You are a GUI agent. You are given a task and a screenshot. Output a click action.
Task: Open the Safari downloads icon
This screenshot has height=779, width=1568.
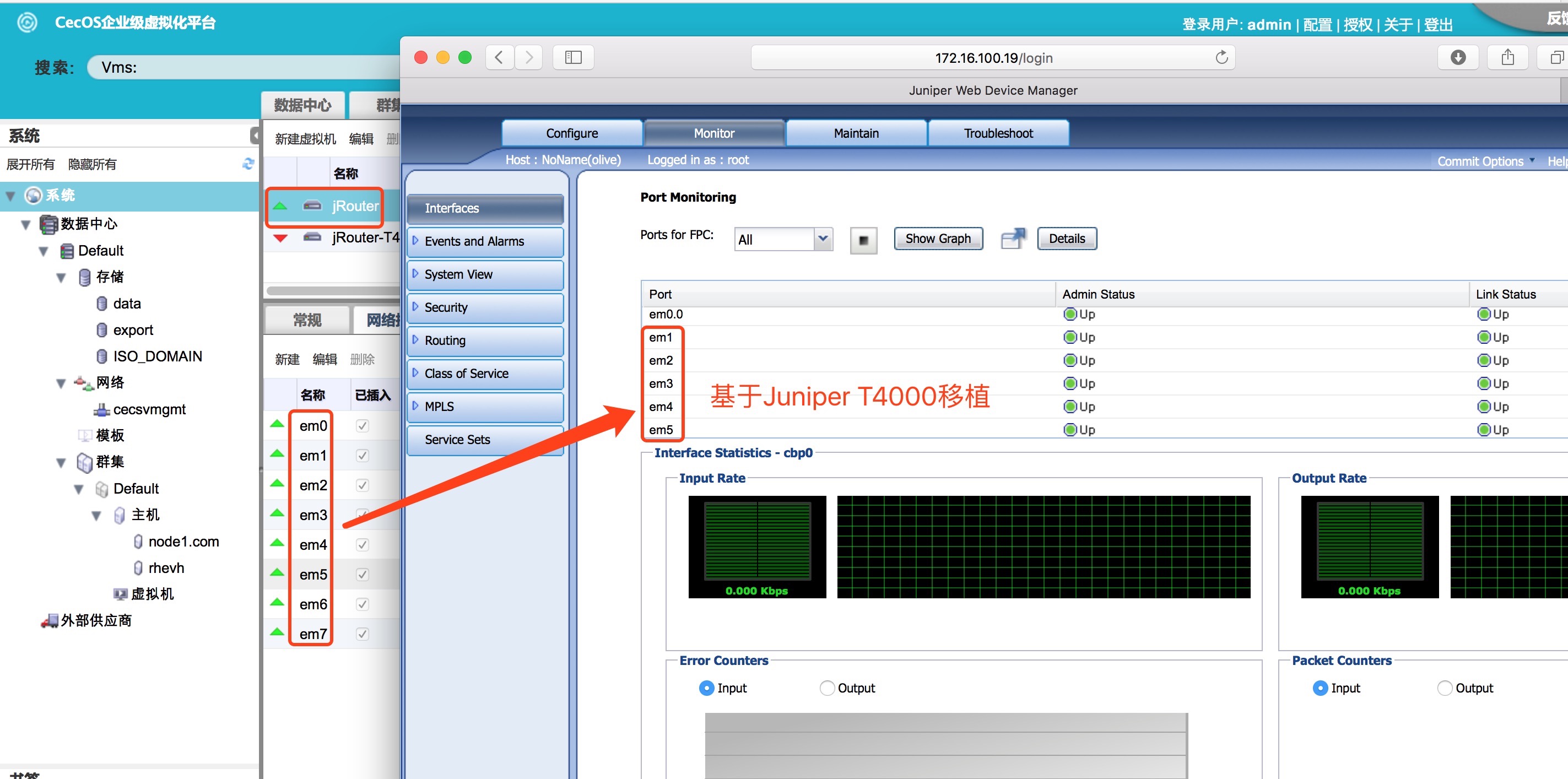pos(1458,58)
